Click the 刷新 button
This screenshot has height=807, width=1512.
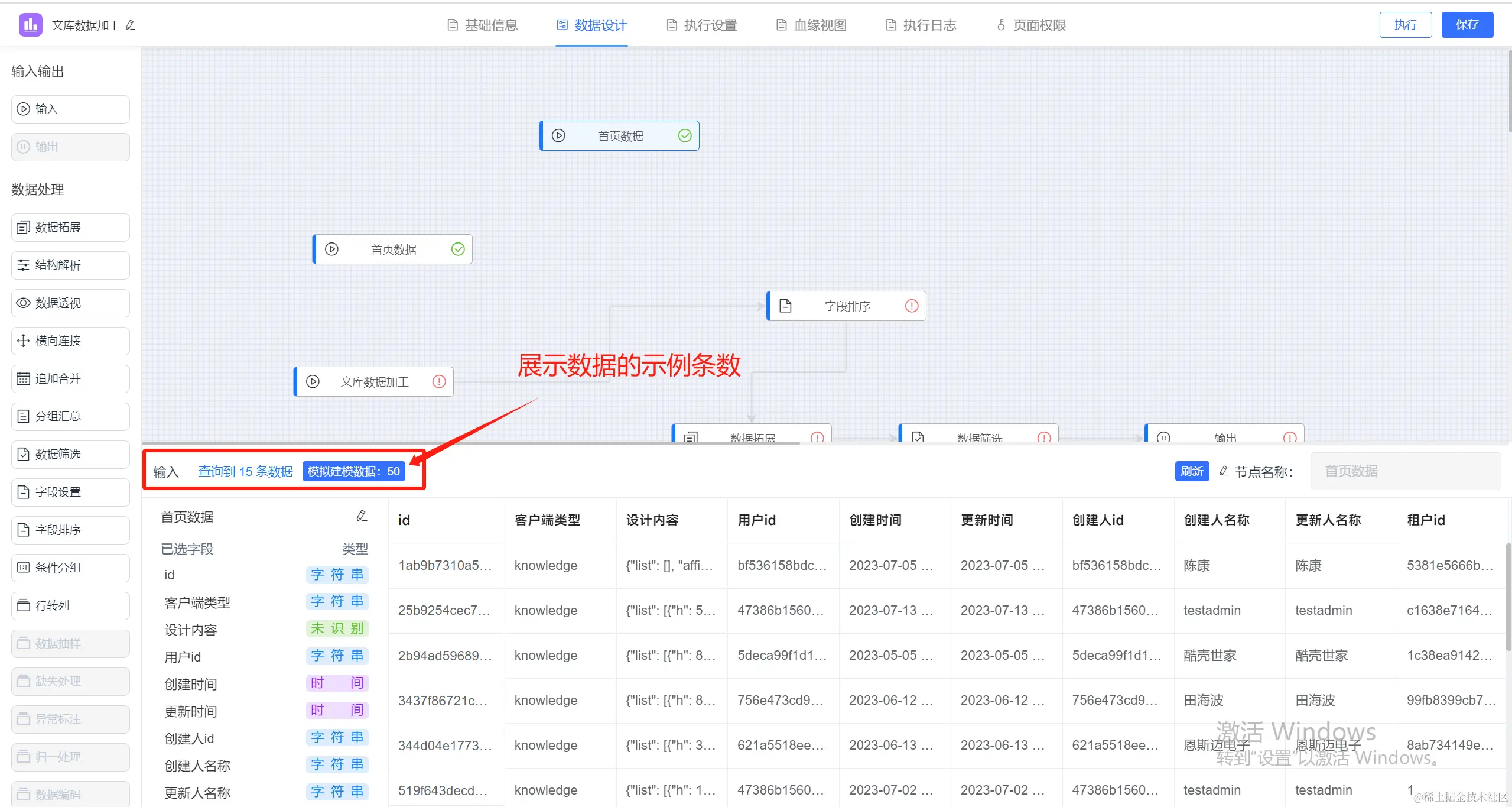coord(1191,471)
